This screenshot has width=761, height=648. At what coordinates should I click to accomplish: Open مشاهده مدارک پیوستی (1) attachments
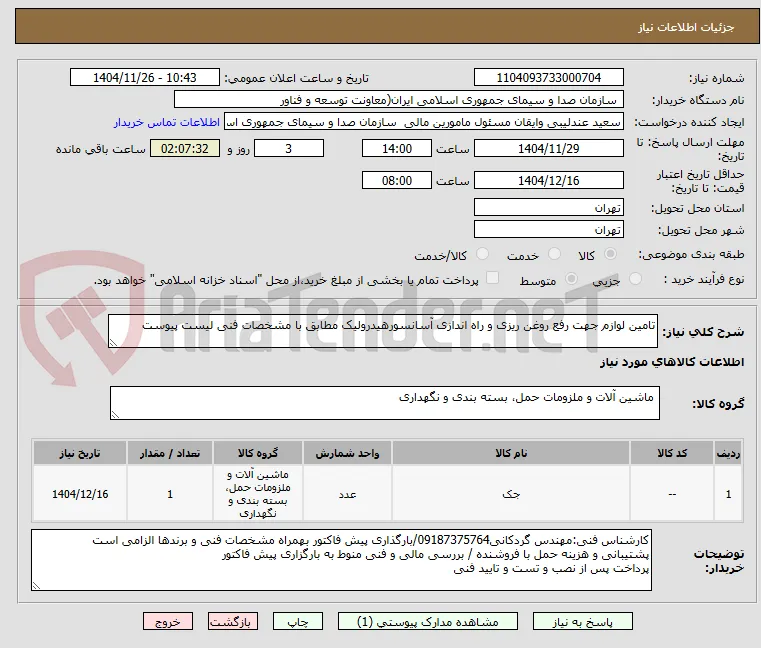pyautogui.click(x=428, y=621)
